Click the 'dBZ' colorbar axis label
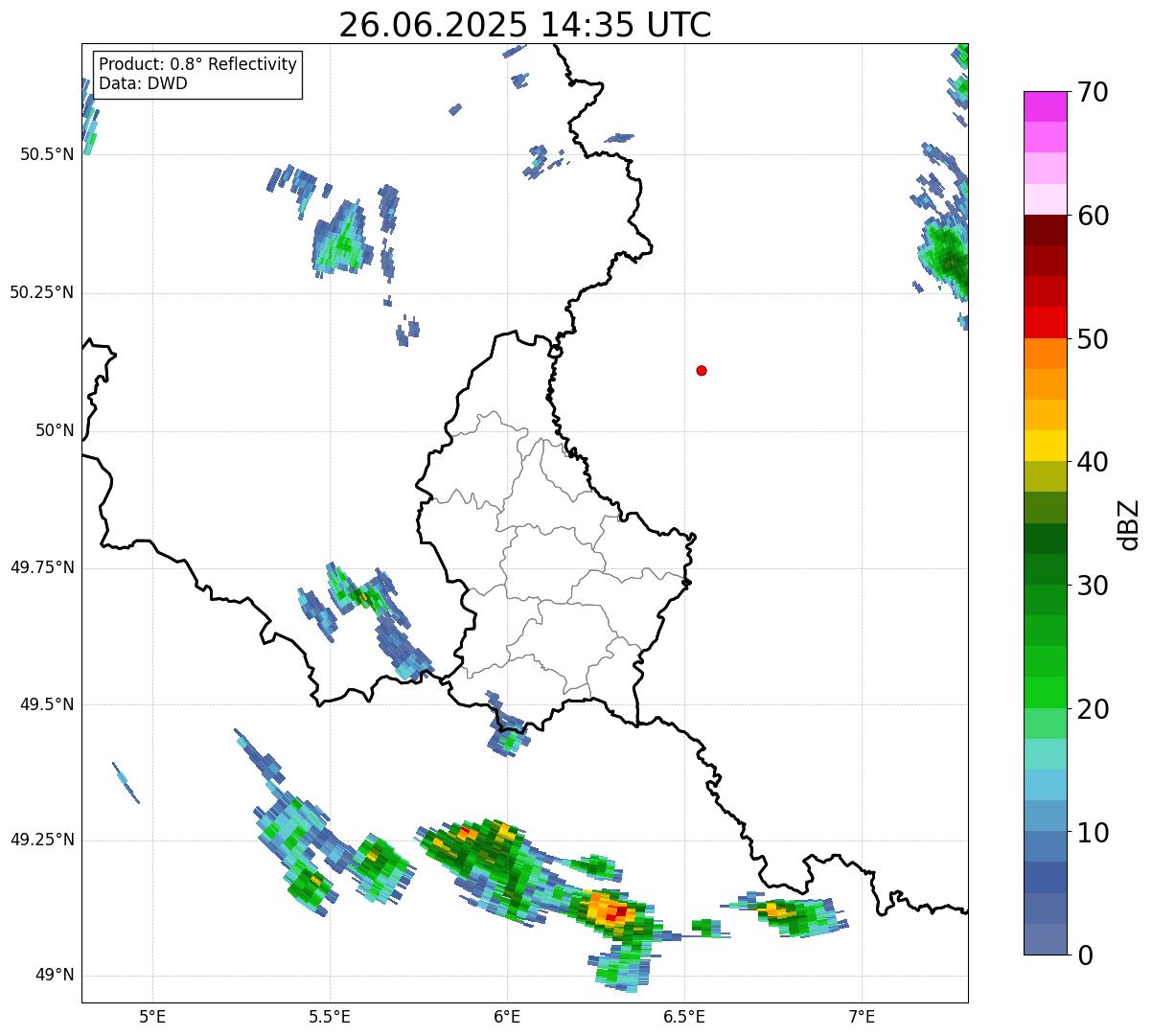Viewport: 1152px width, 1036px height. 1129,524
